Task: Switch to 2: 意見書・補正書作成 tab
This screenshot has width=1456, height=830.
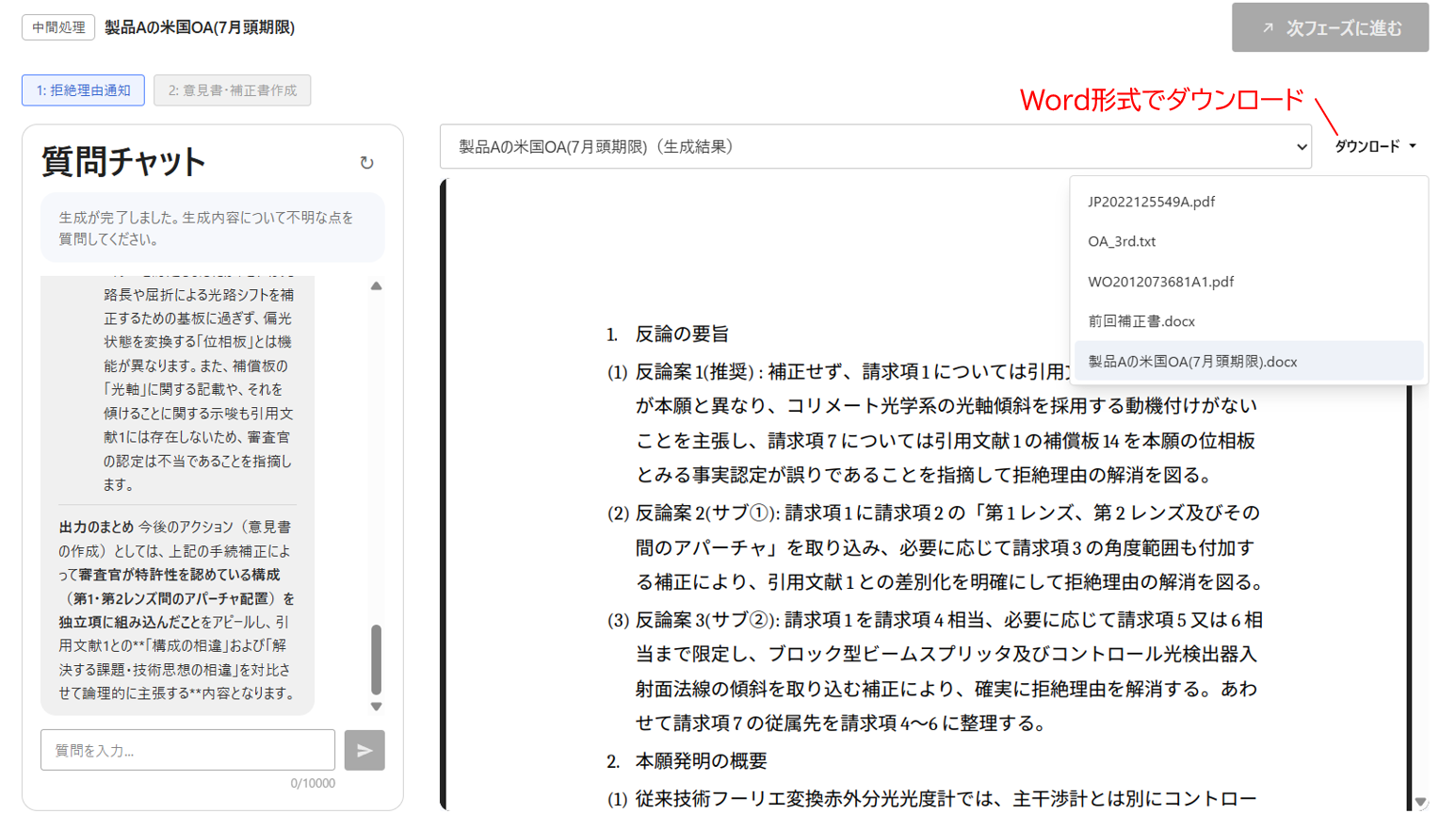Action: click(x=232, y=90)
